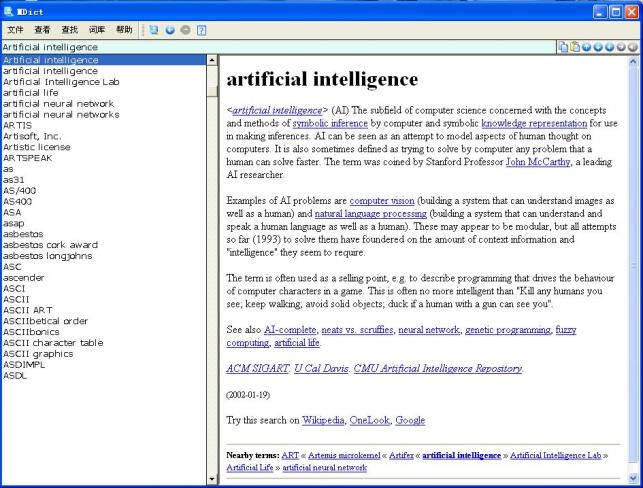Select 'Artificial Intelligence Lab' in the word list
643x488 pixels.
[60, 82]
